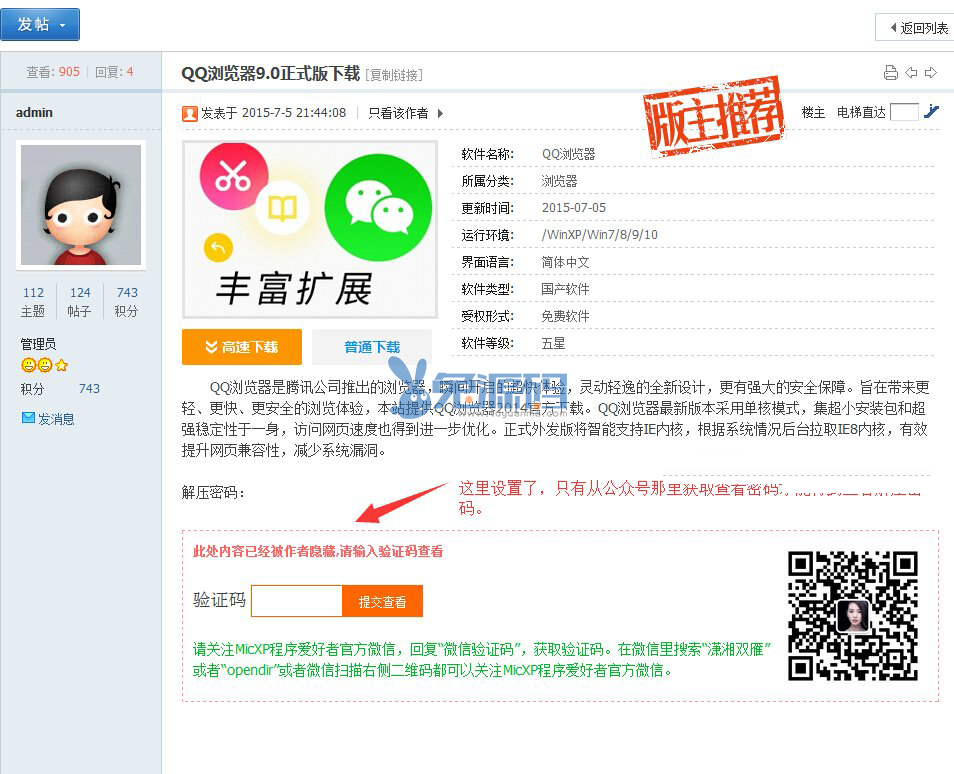
Task: Send a message via 发消息 link
Action: tap(56, 419)
